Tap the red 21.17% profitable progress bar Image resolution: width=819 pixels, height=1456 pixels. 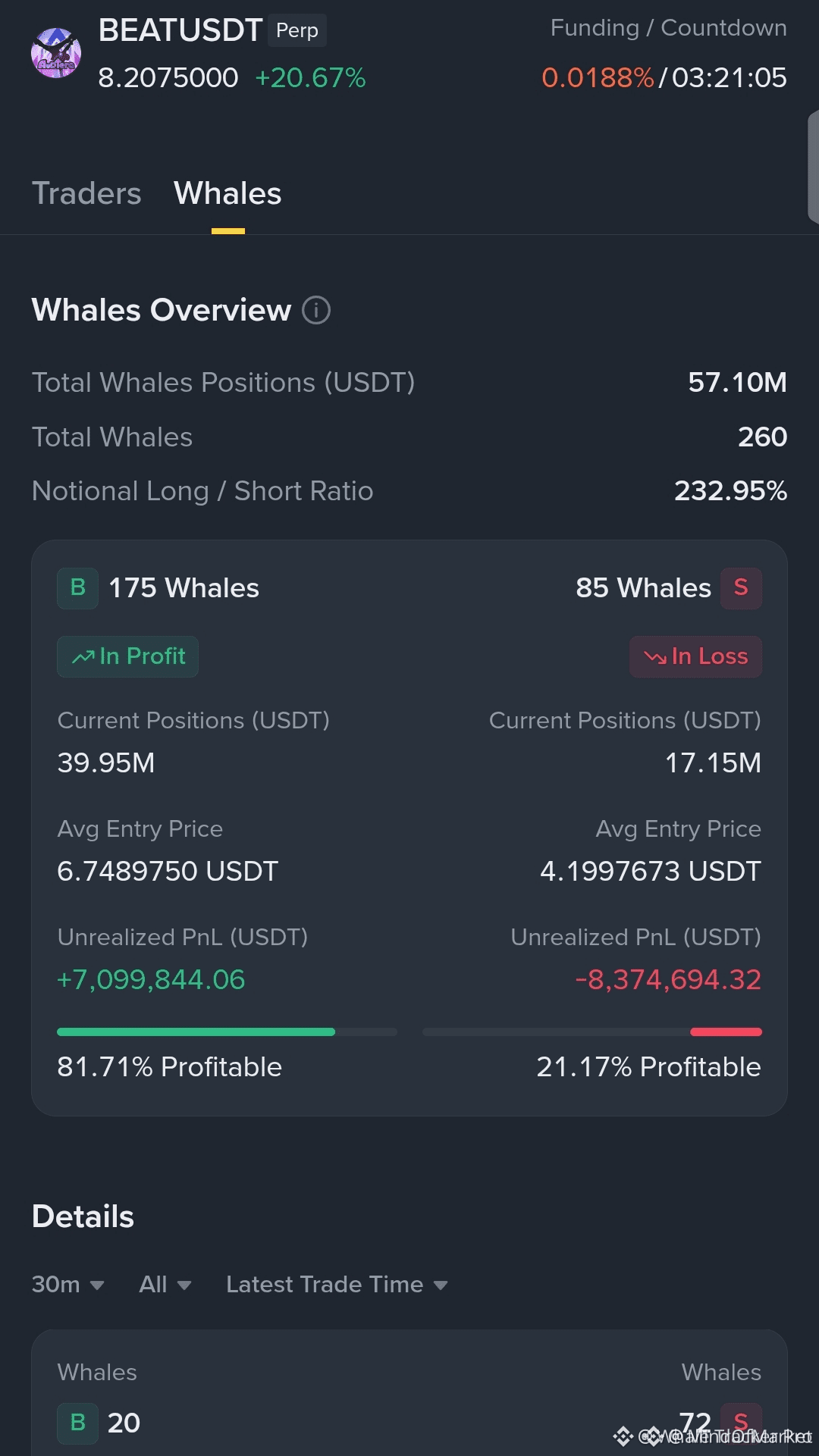click(592, 1032)
